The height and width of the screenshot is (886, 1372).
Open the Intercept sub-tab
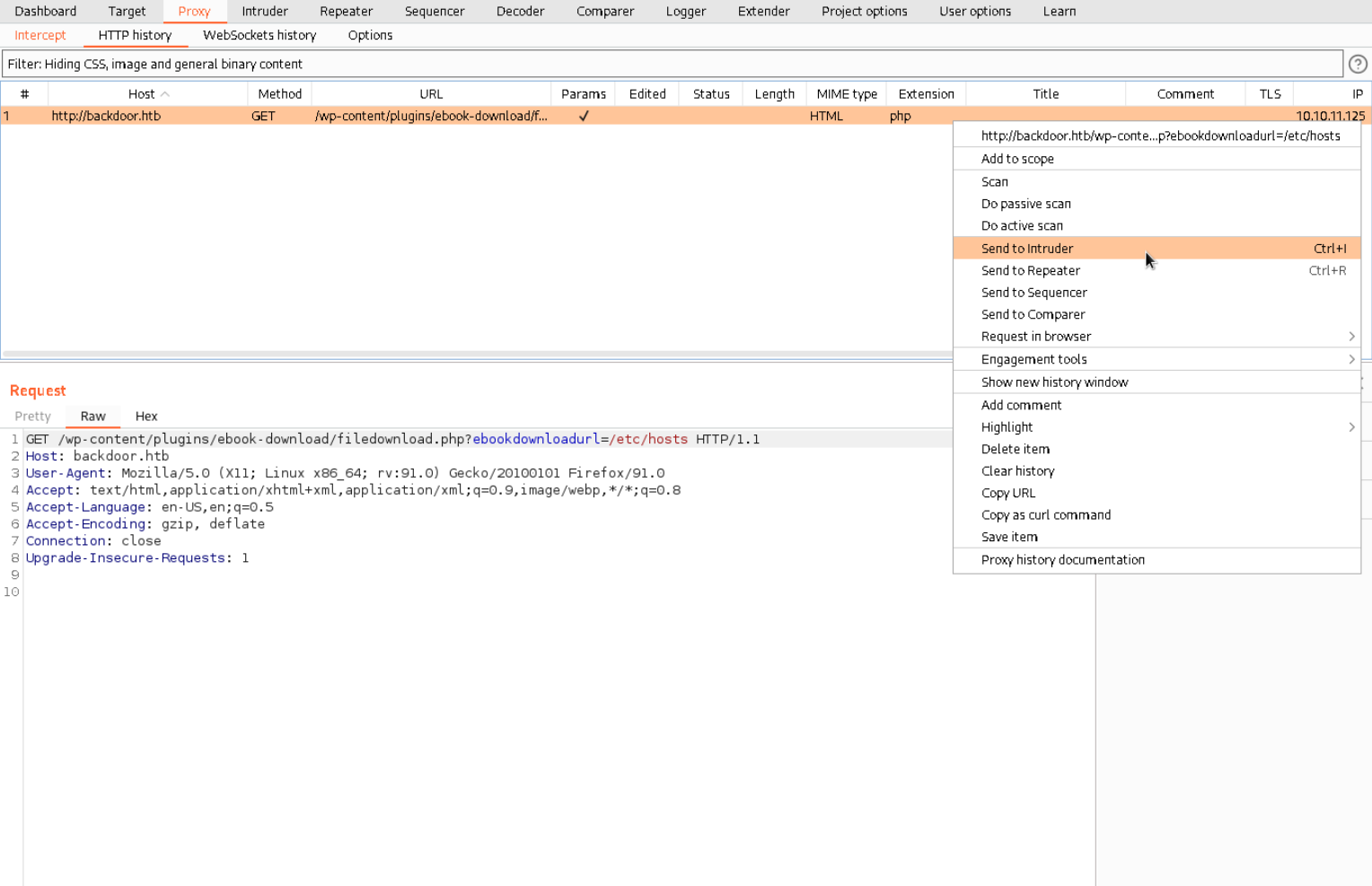40,35
